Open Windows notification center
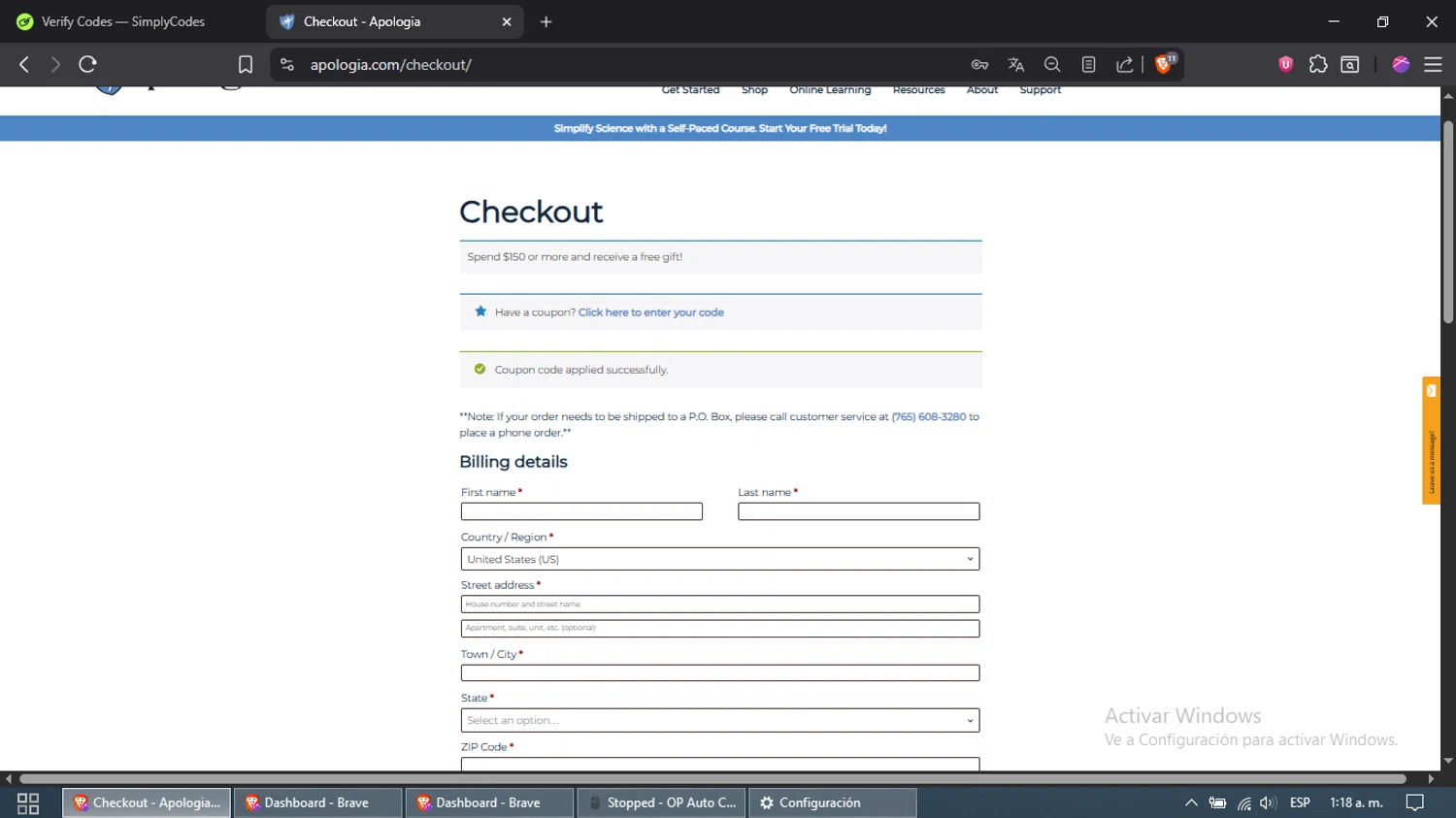 tap(1415, 803)
